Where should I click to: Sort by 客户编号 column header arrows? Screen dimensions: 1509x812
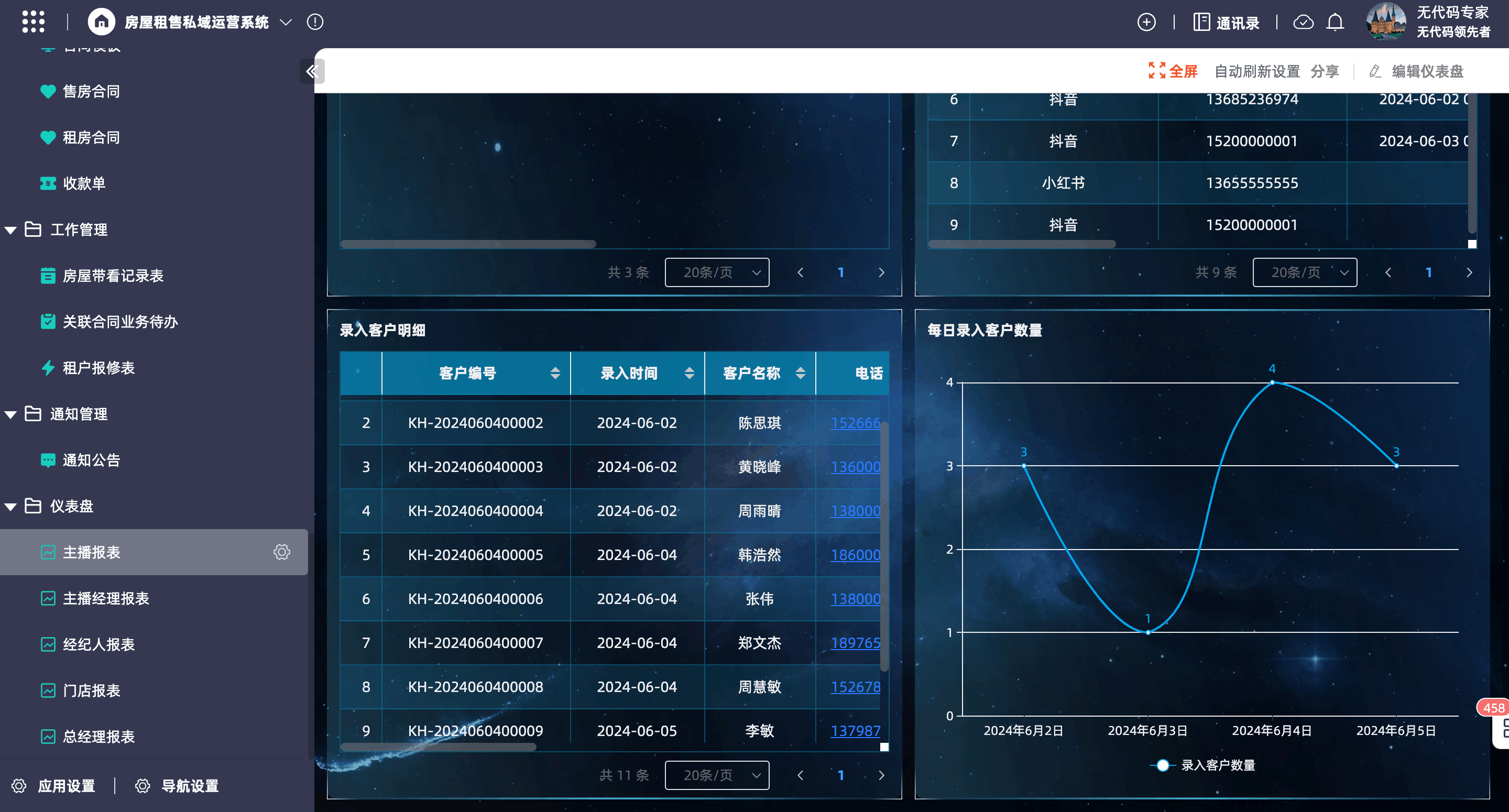coord(555,373)
